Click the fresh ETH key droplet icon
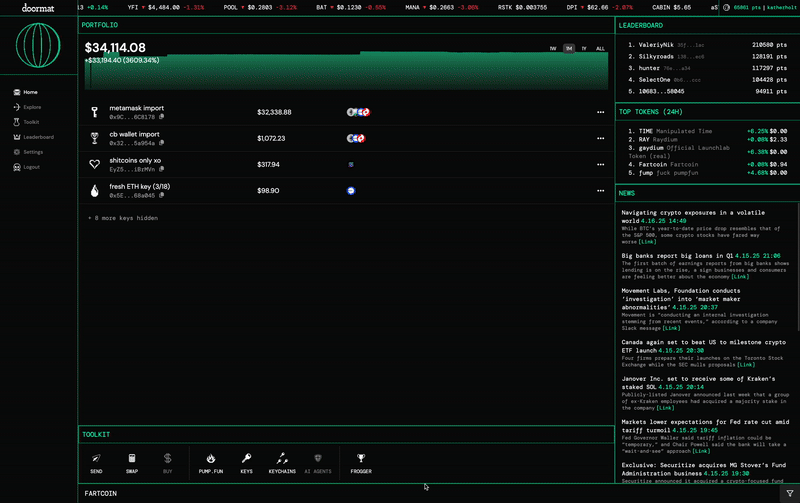Screen dimensions: 800x503 point(94,191)
